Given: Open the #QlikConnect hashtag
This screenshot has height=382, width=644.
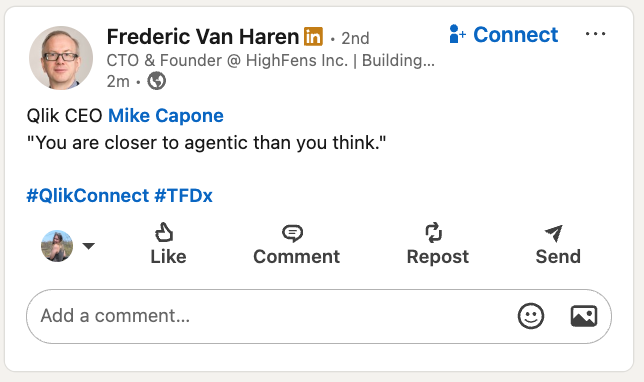Looking at the screenshot, I should click(x=87, y=196).
